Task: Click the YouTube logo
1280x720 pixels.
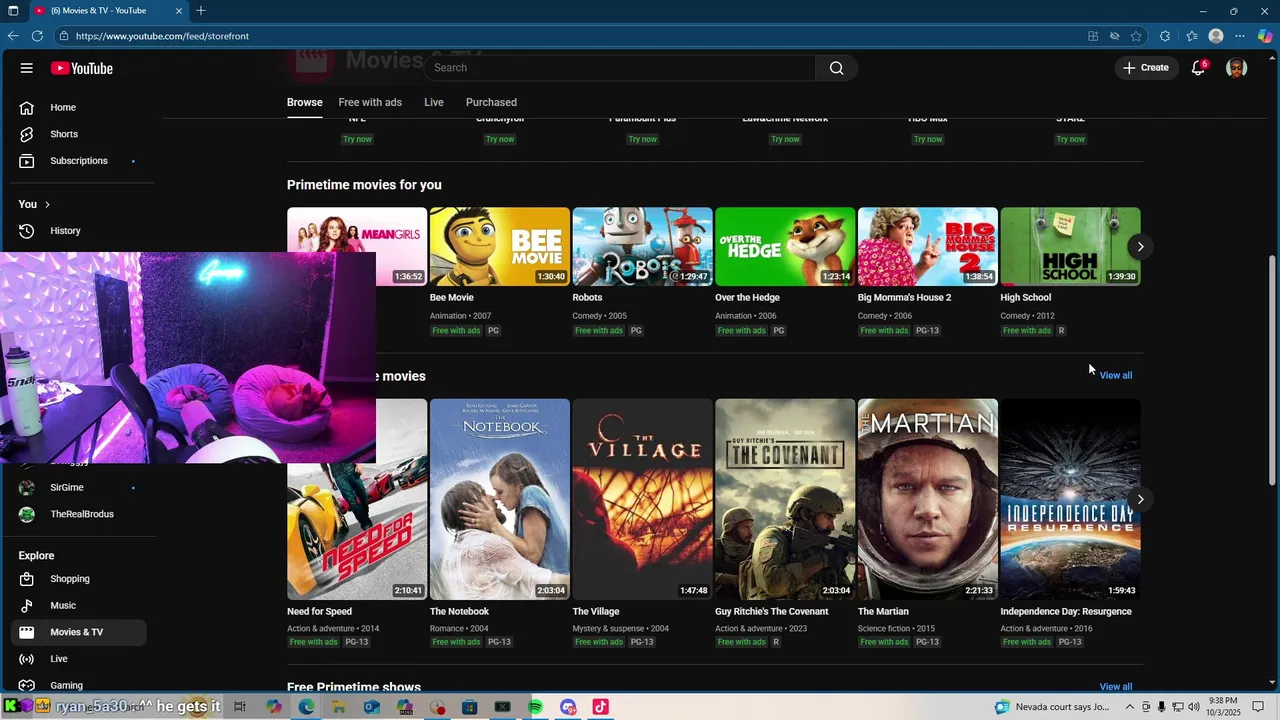Action: point(82,68)
